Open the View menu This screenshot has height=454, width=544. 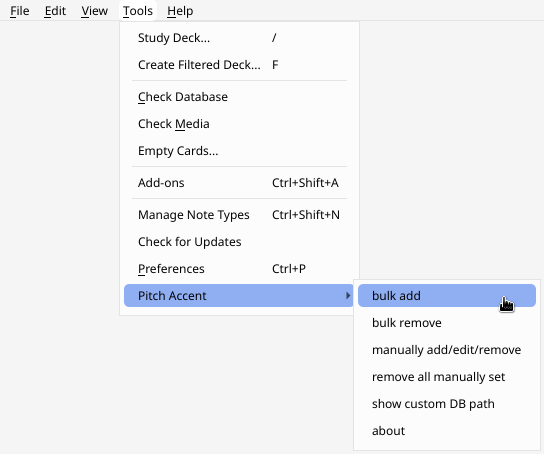[94, 11]
